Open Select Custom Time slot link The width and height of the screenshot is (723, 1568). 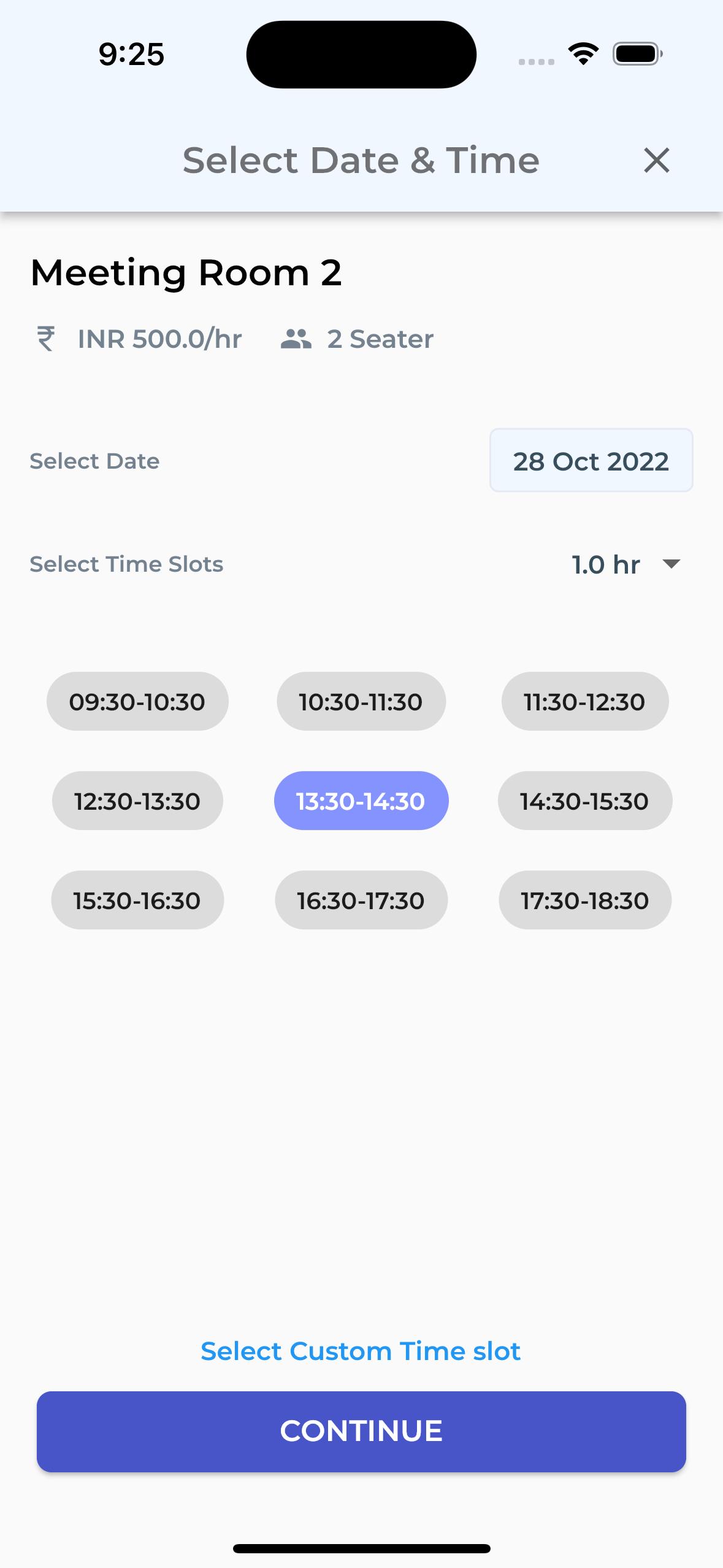[361, 1351]
